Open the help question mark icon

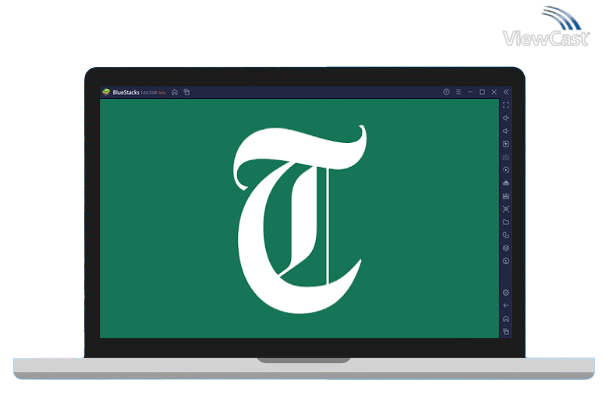pyautogui.click(x=446, y=92)
